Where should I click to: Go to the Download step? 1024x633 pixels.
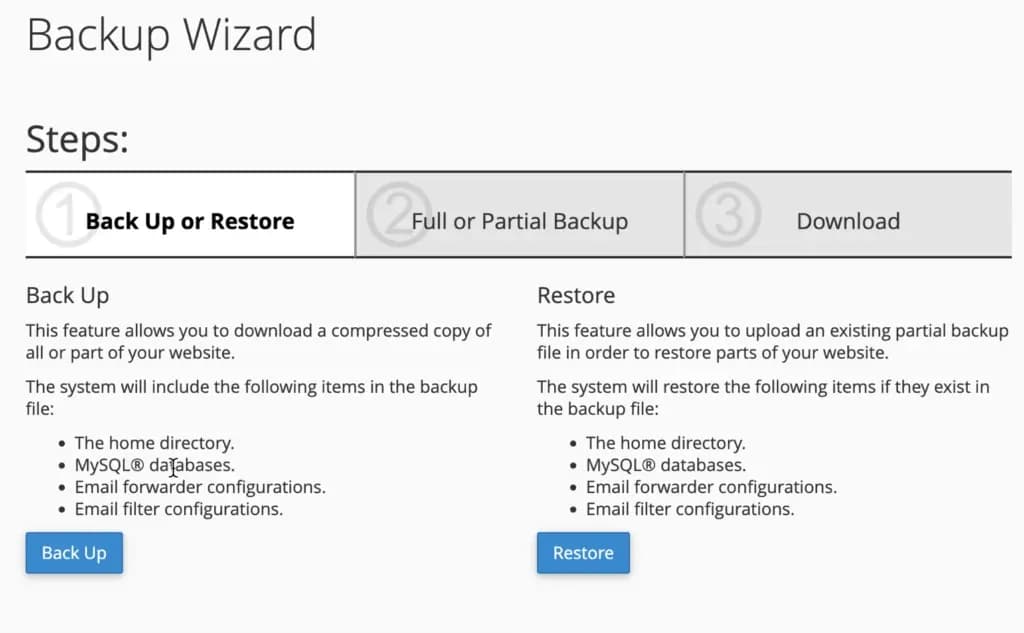coord(848,220)
